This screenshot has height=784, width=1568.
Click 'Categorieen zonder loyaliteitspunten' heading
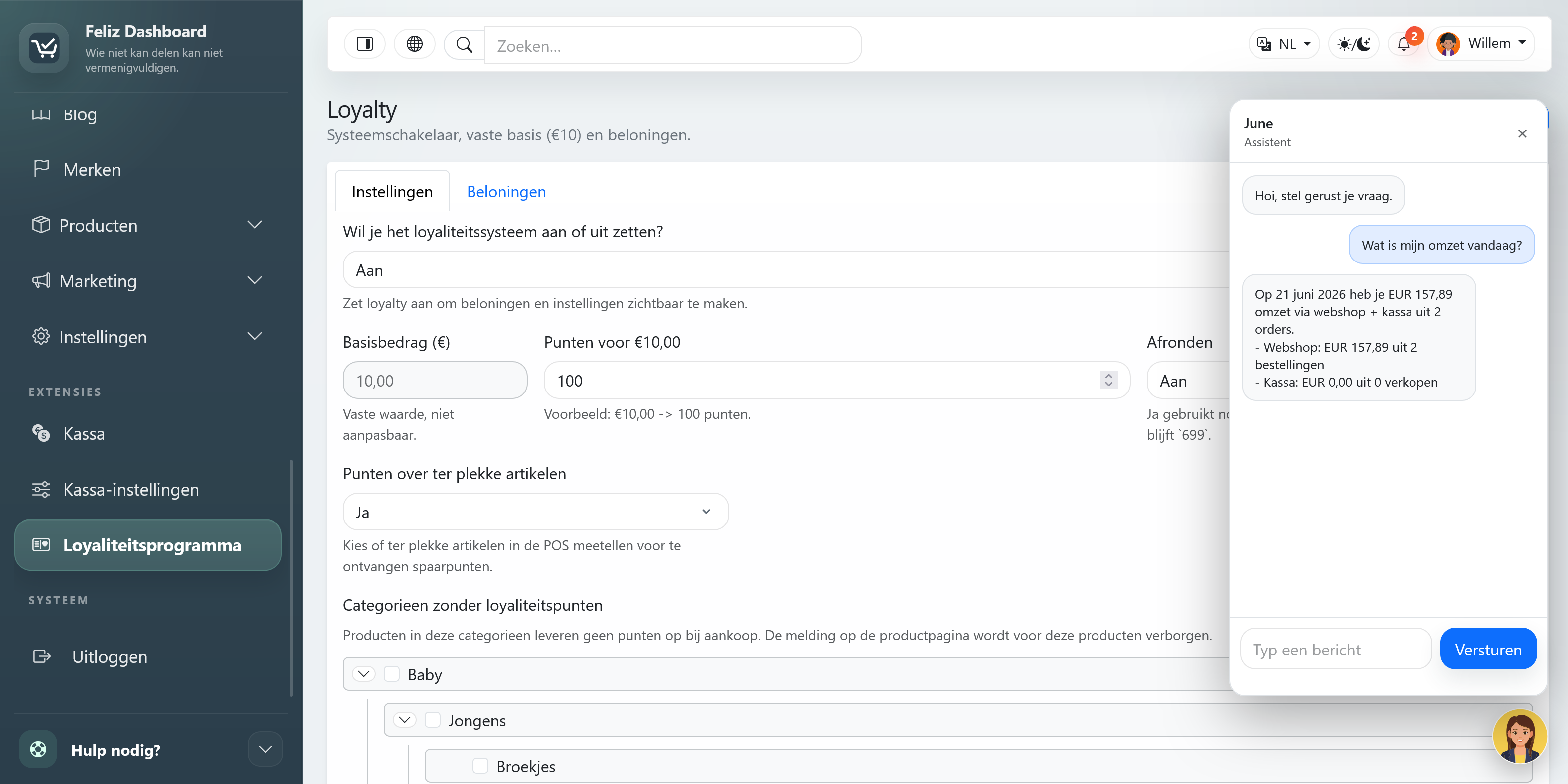click(x=472, y=605)
